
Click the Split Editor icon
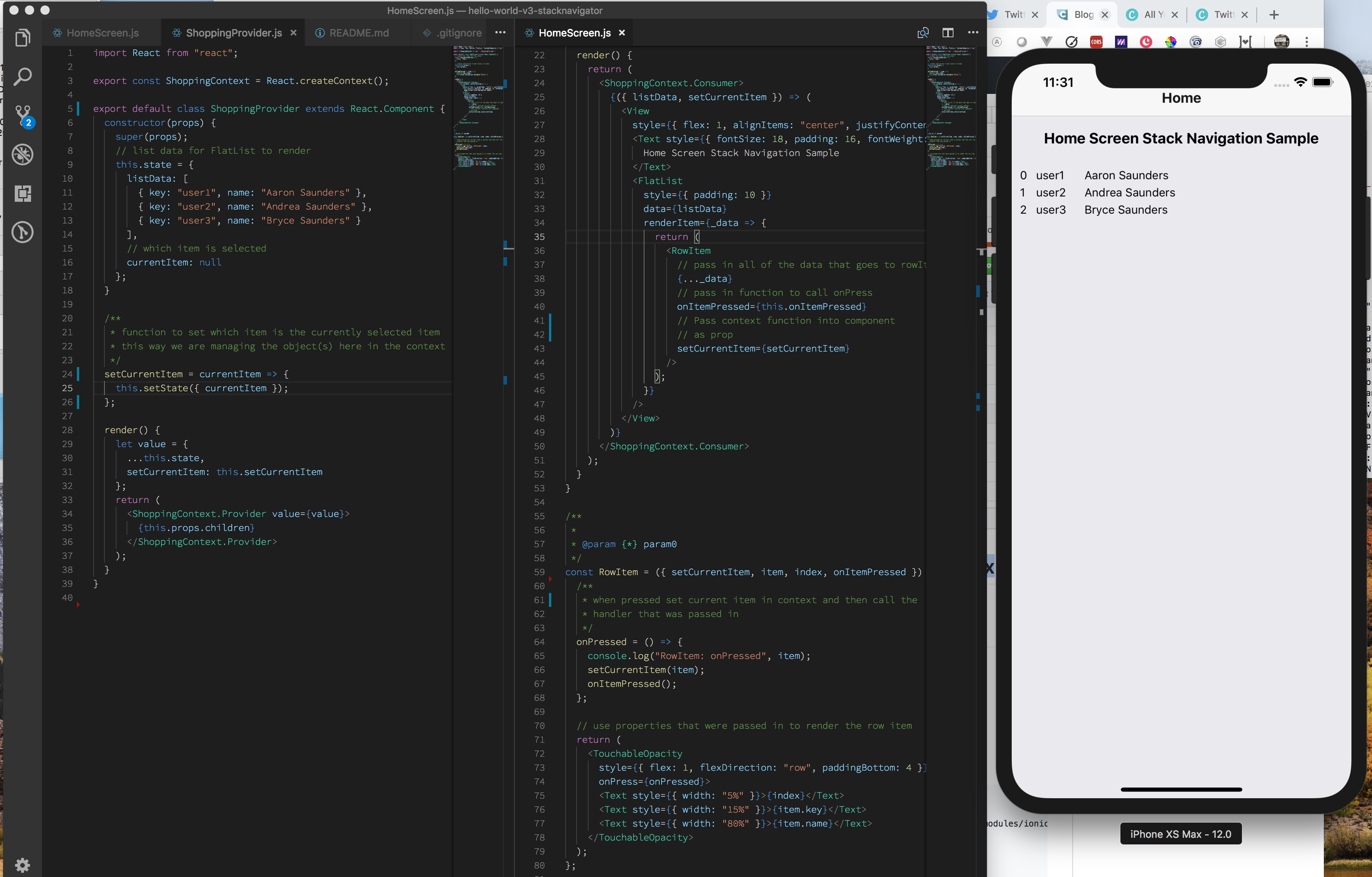pyautogui.click(x=948, y=33)
